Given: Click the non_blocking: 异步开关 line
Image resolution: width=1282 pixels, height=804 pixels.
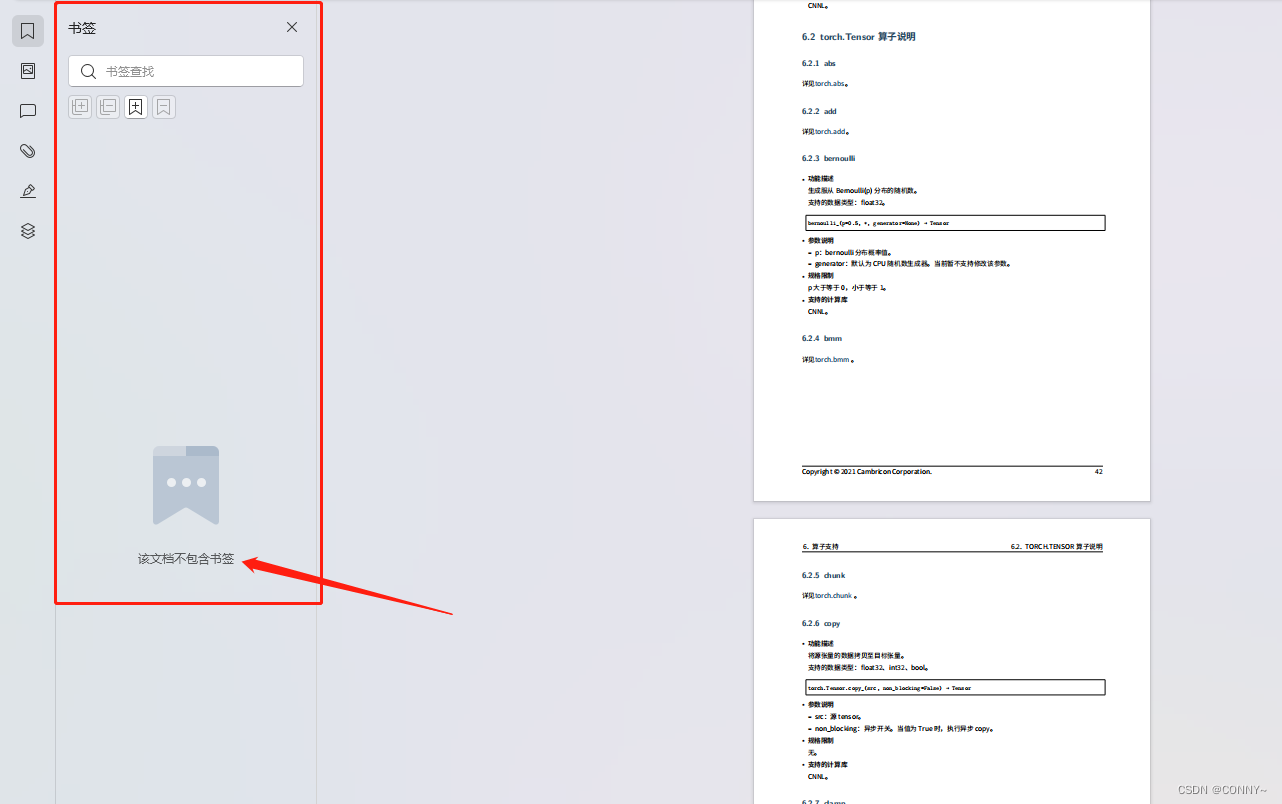Looking at the screenshot, I should point(904,729).
